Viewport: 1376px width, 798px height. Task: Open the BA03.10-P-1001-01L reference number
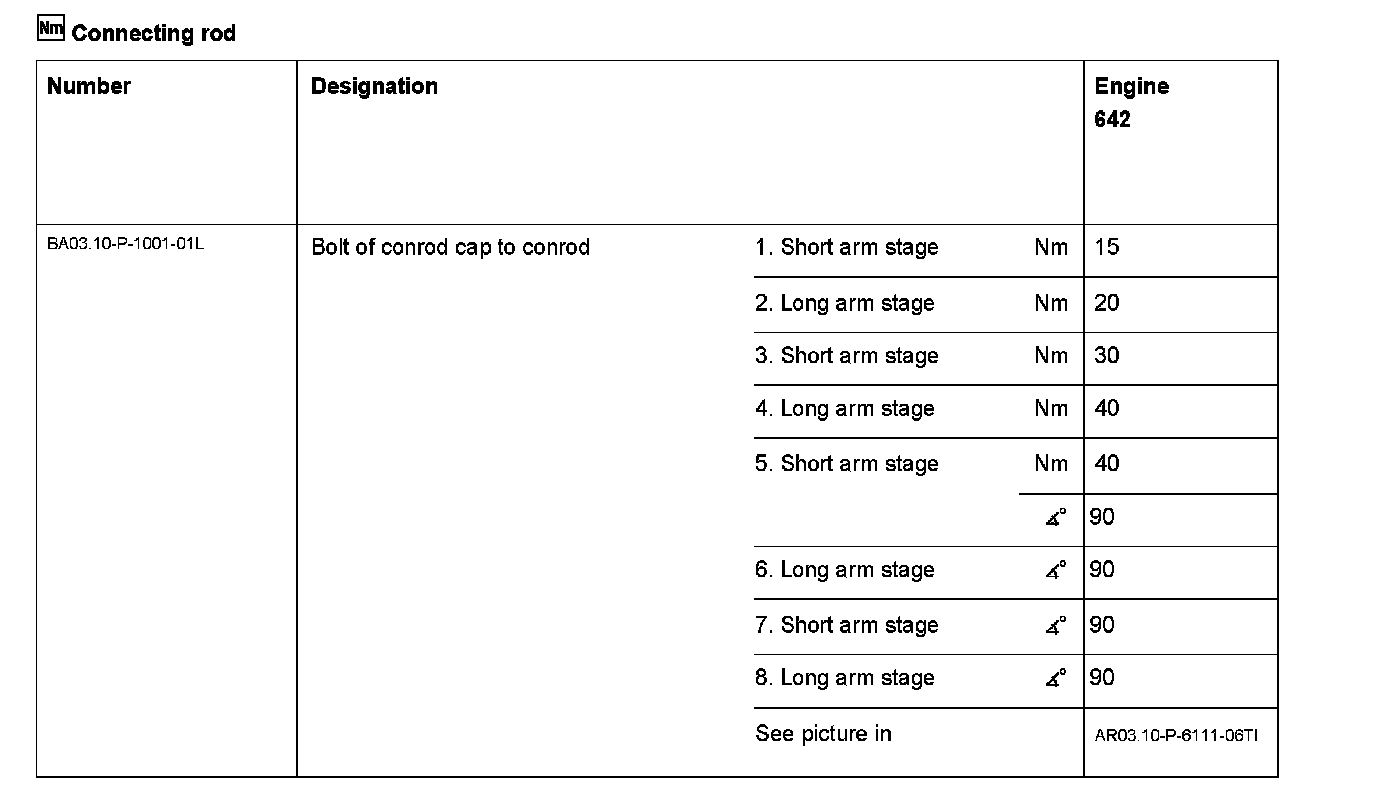click(125, 244)
